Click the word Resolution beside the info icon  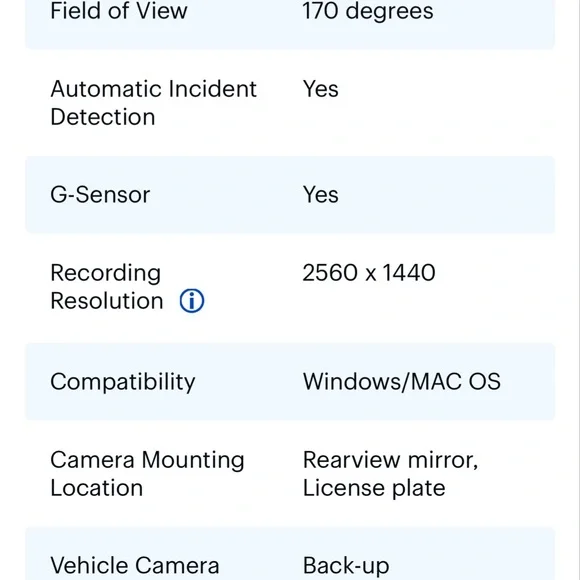[x=107, y=301]
